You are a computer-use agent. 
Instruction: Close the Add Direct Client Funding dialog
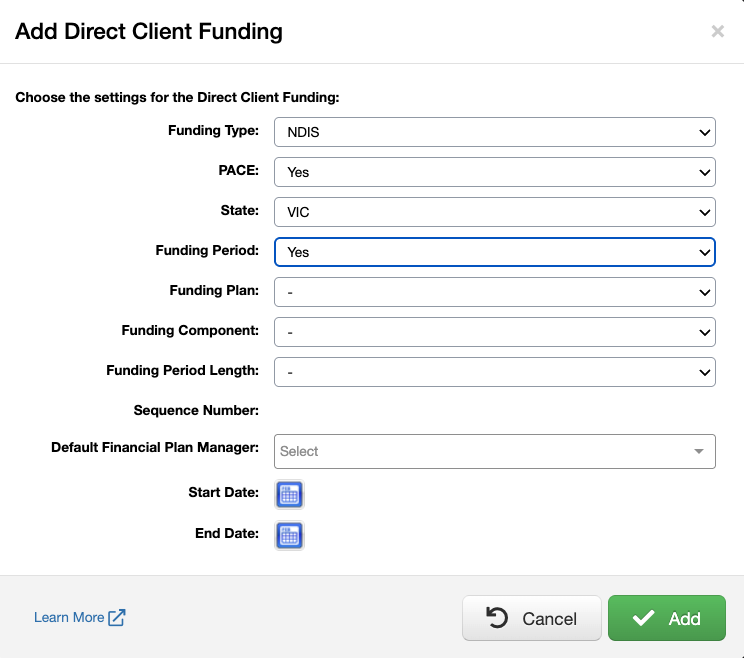pos(717,32)
